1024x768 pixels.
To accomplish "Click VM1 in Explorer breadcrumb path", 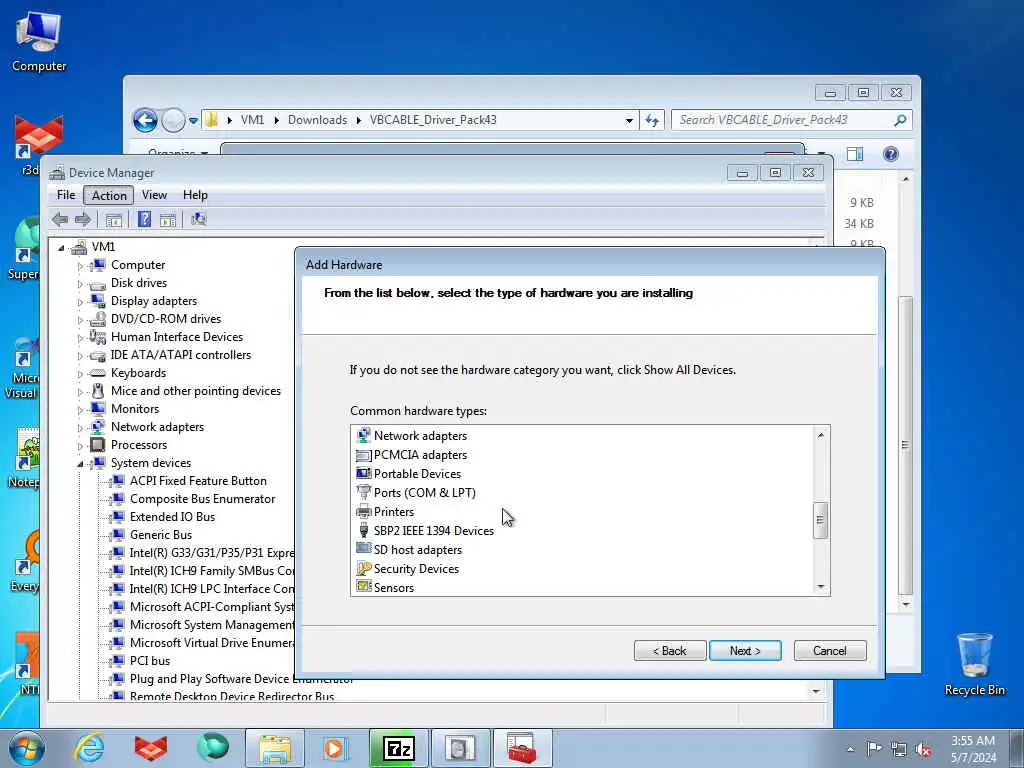I will pyautogui.click(x=252, y=120).
